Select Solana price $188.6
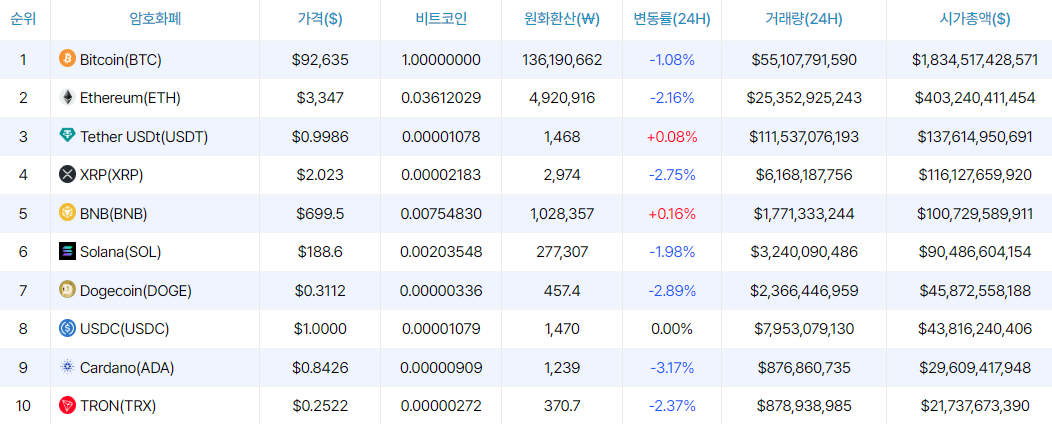The width and height of the screenshot is (1052, 424). click(x=320, y=252)
